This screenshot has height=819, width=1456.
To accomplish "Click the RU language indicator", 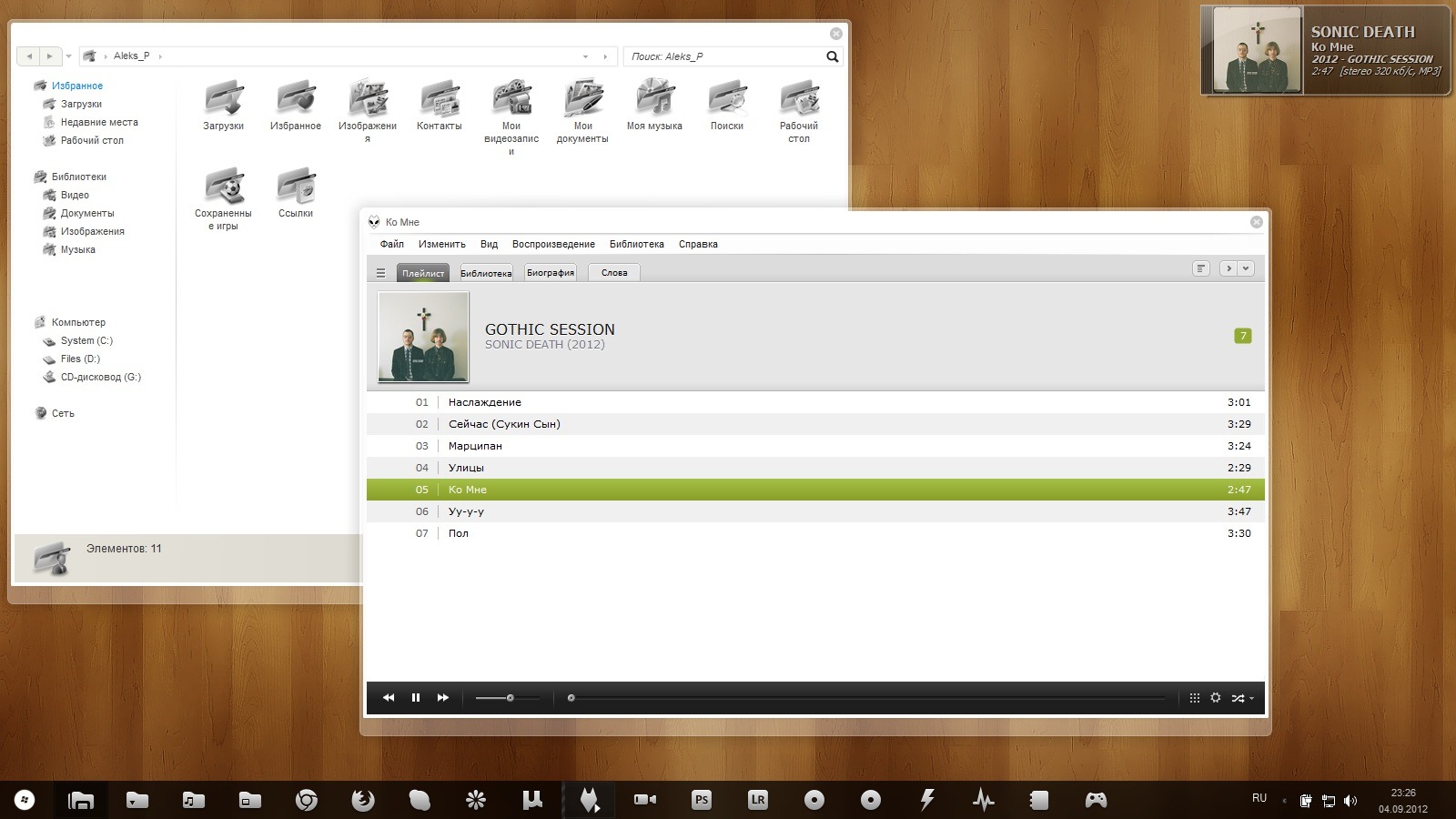I will 1259,798.
